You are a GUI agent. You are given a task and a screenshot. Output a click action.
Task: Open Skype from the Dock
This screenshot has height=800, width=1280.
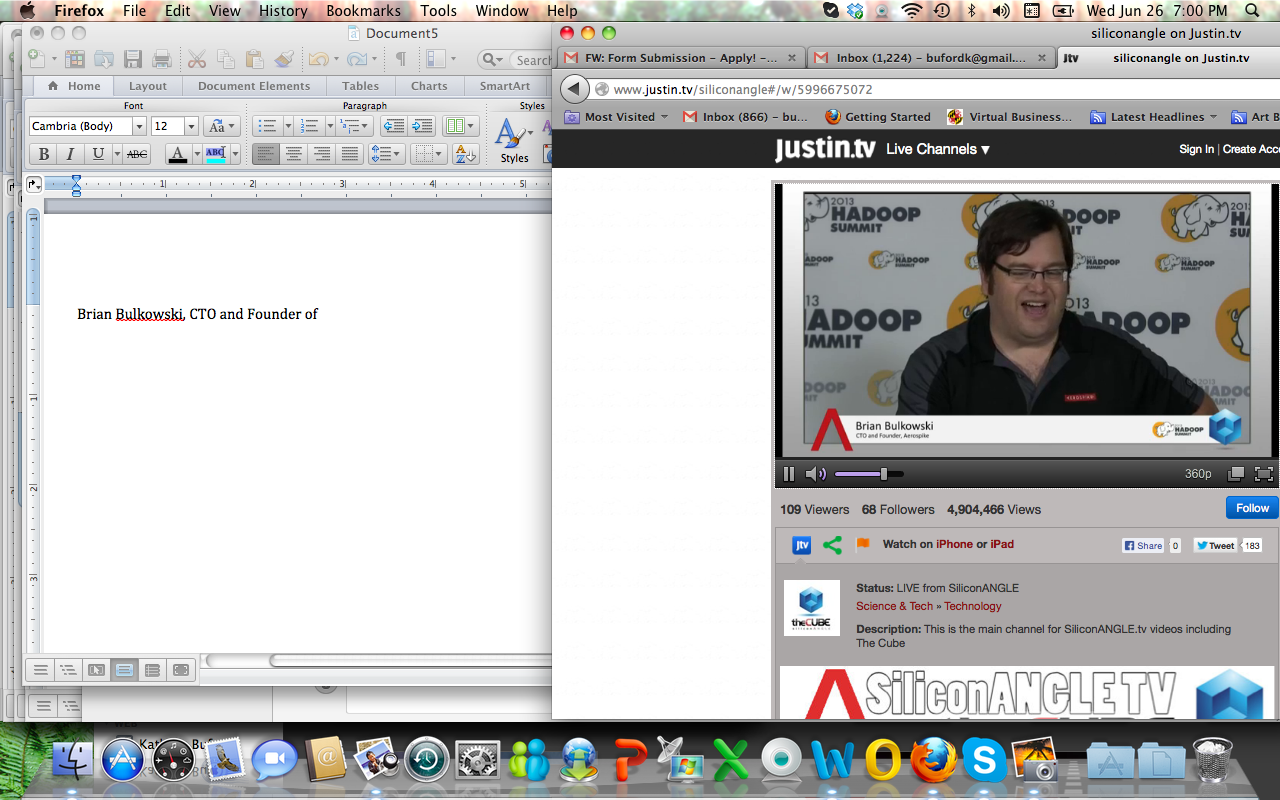984,761
